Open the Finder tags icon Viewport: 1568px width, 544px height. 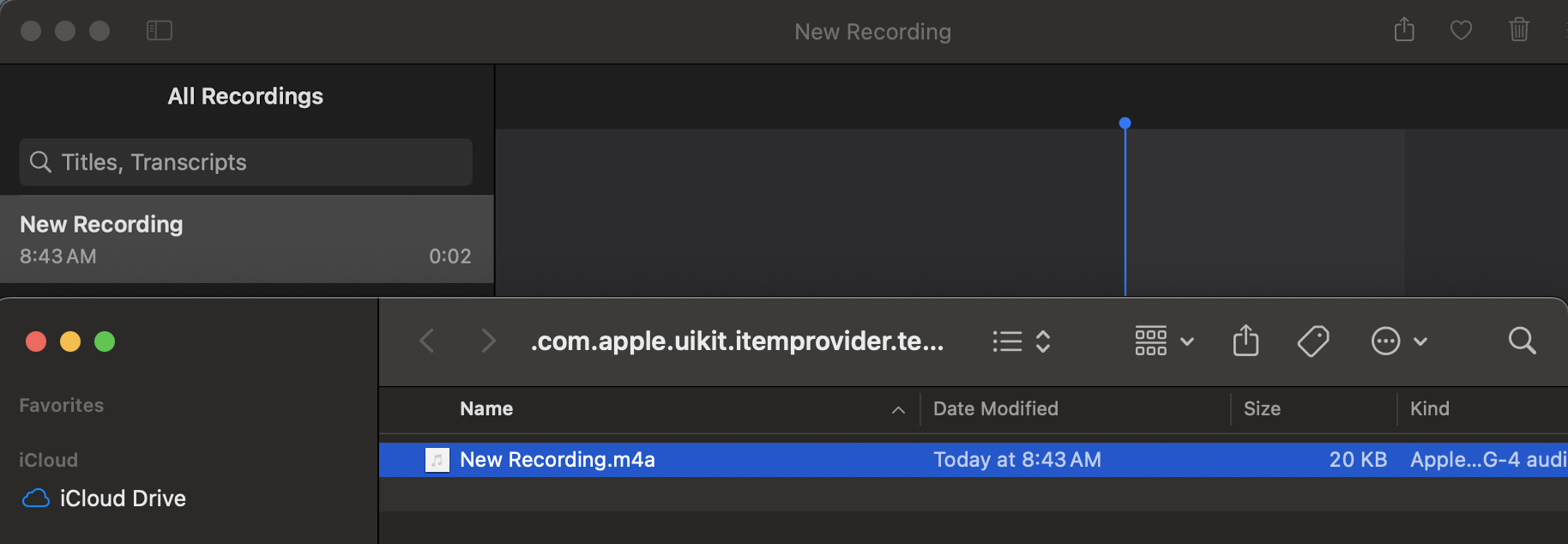[1312, 342]
